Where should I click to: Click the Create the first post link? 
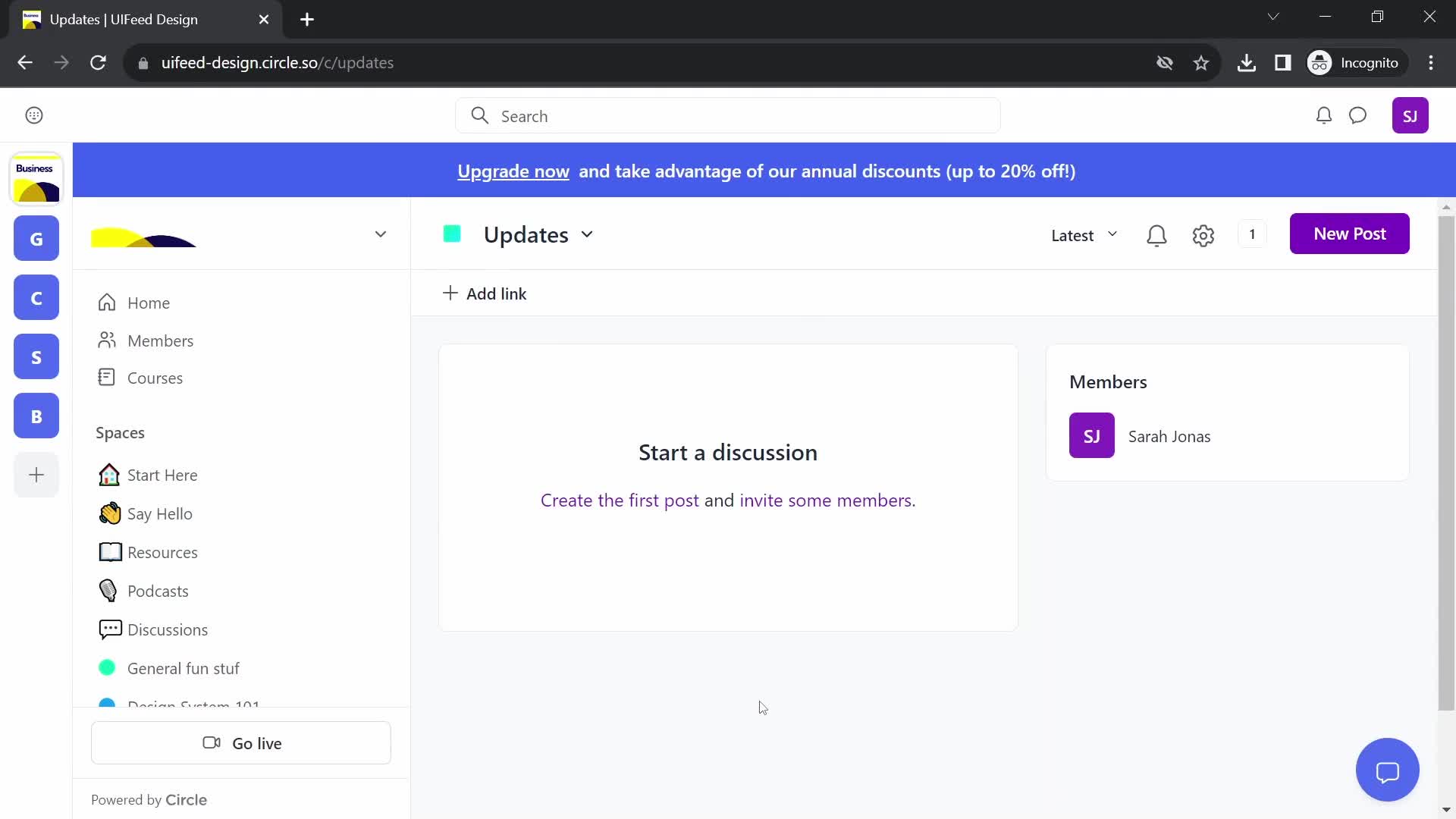coord(619,500)
